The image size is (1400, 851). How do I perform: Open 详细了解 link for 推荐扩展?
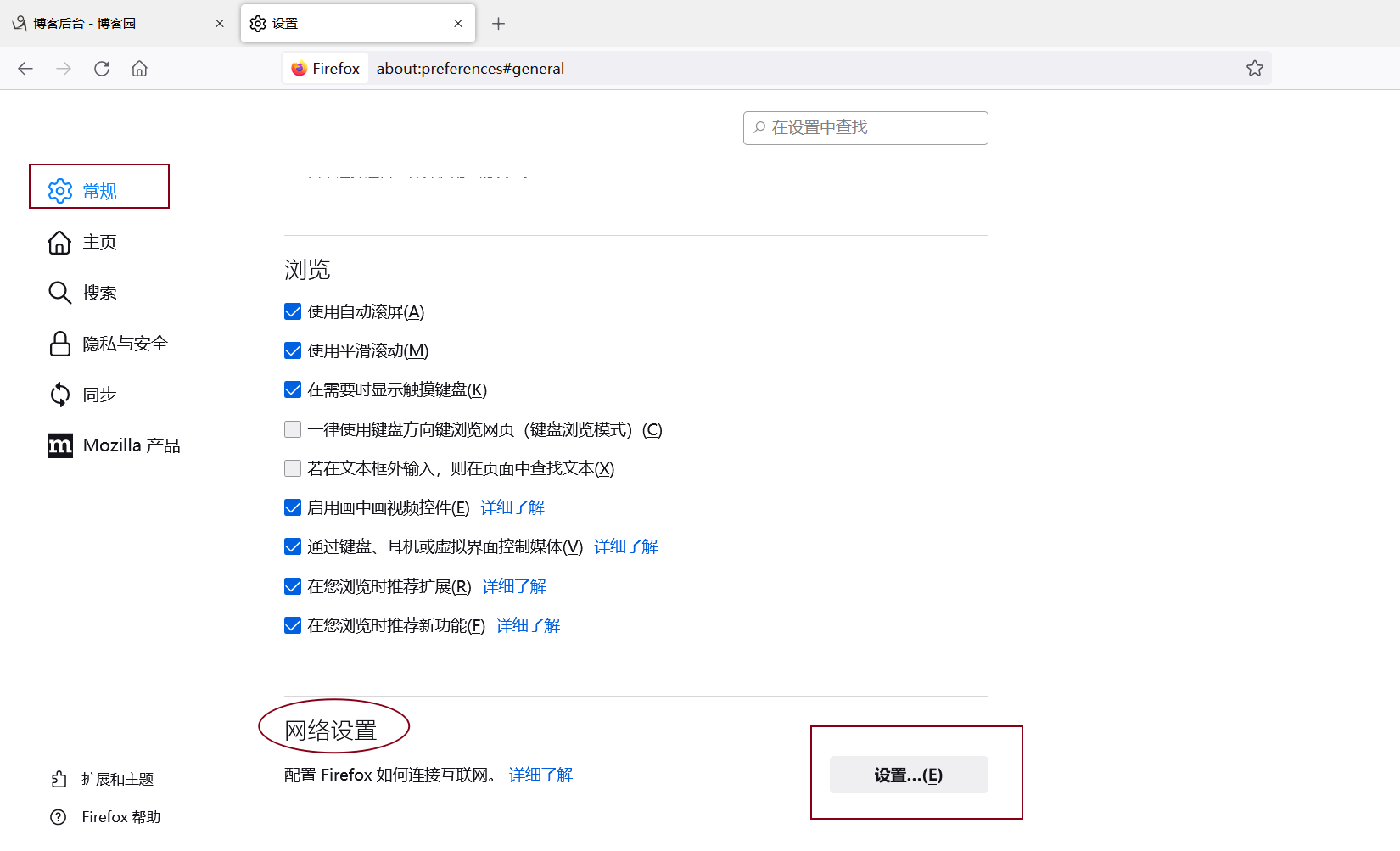[514, 586]
